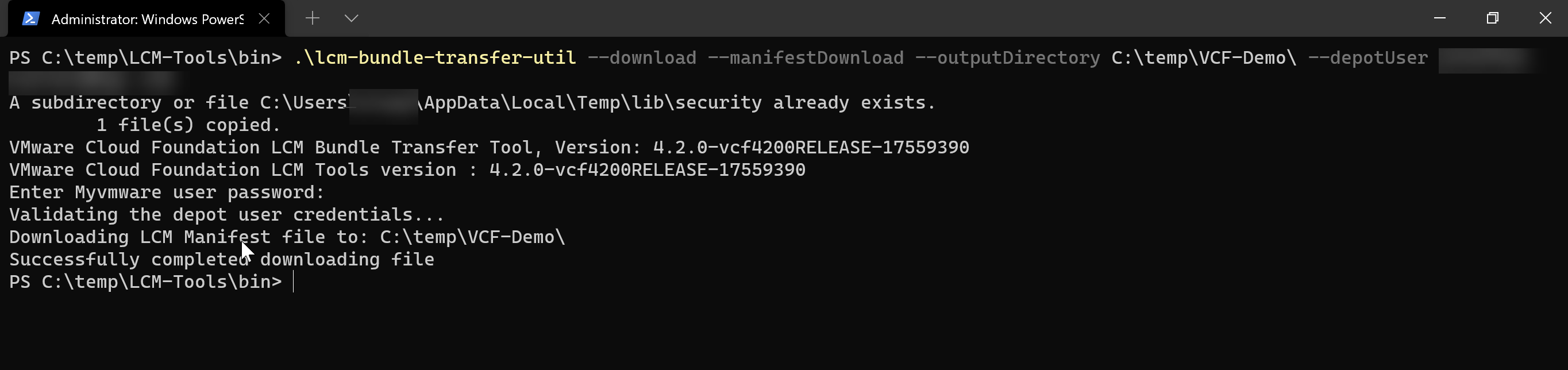
Task: Click the PowerShell icon in the tab
Action: 31,19
